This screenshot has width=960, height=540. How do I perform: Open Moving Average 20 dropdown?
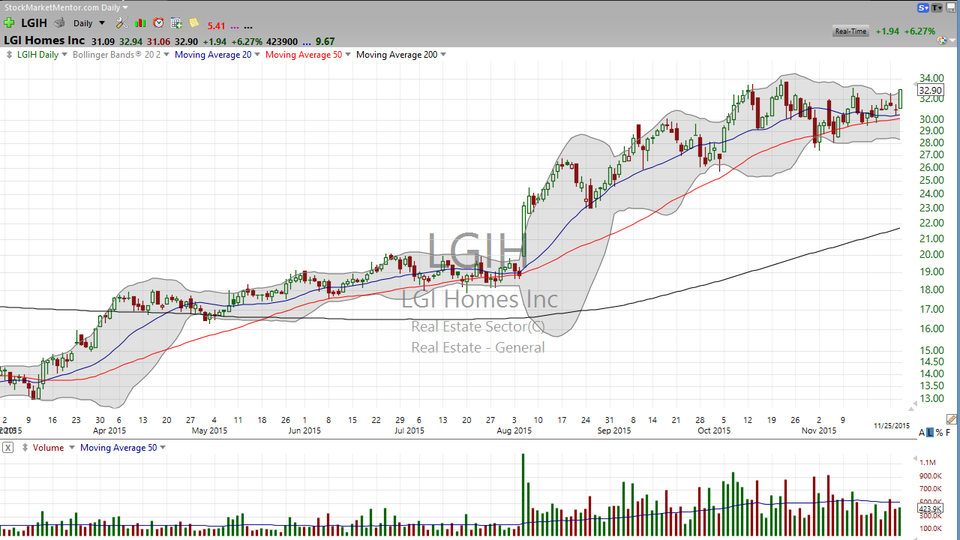257,54
